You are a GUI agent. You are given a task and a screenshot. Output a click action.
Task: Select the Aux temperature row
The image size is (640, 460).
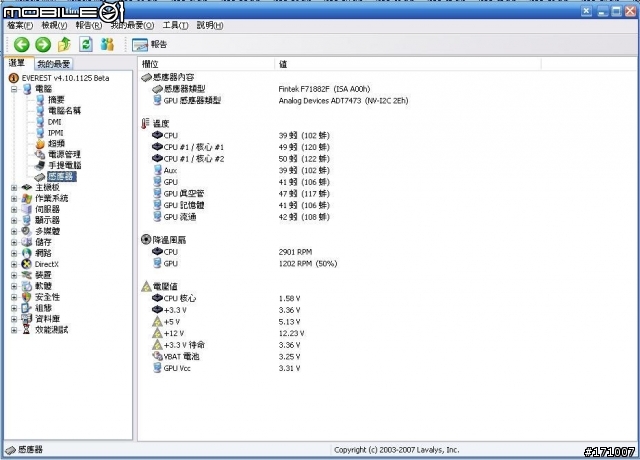click(x=241, y=170)
